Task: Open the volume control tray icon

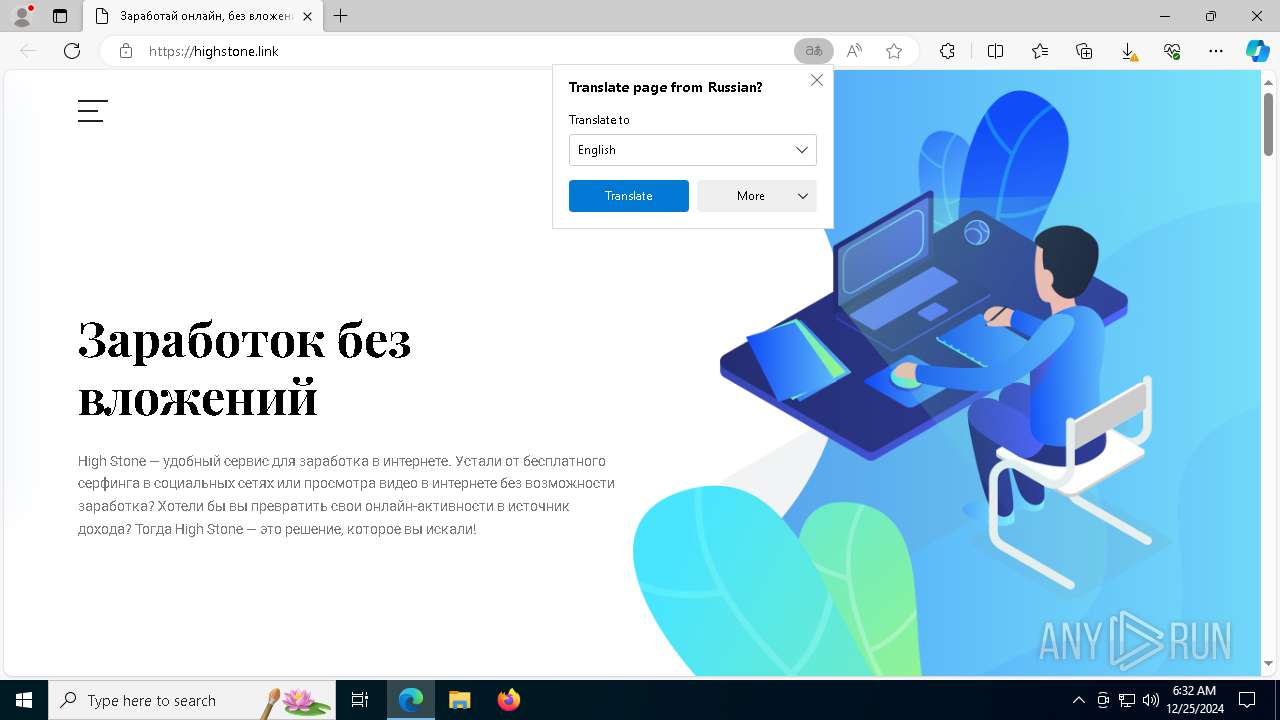Action: coord(1150,700)
